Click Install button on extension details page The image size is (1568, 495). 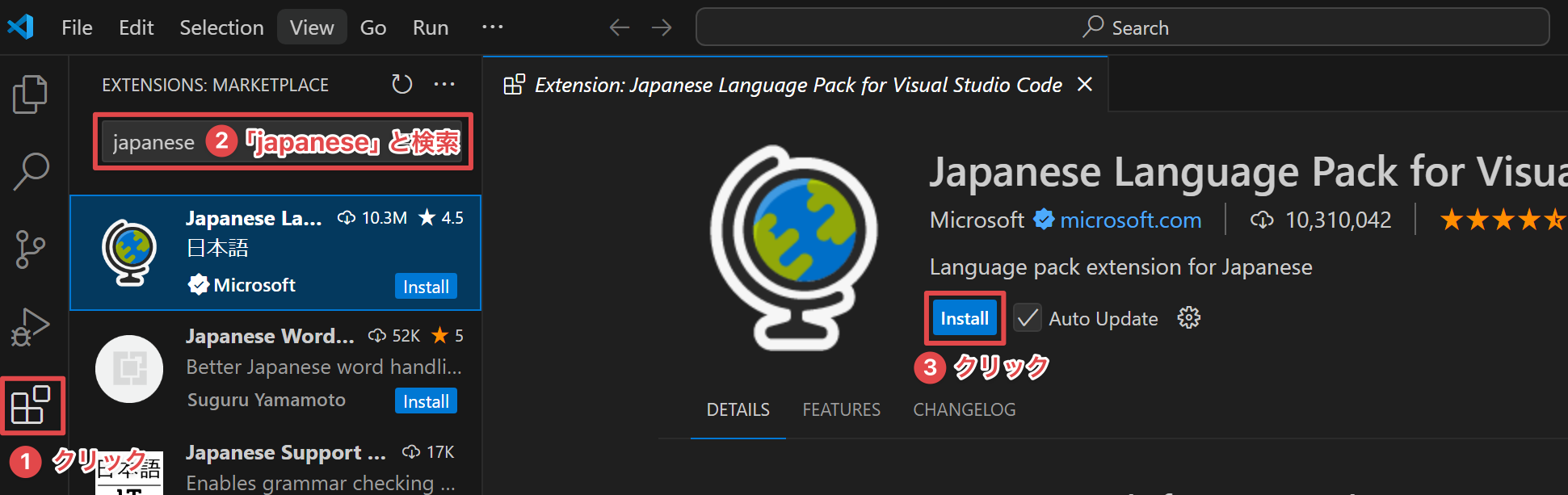pyautogui.click(x=964, y=318)
